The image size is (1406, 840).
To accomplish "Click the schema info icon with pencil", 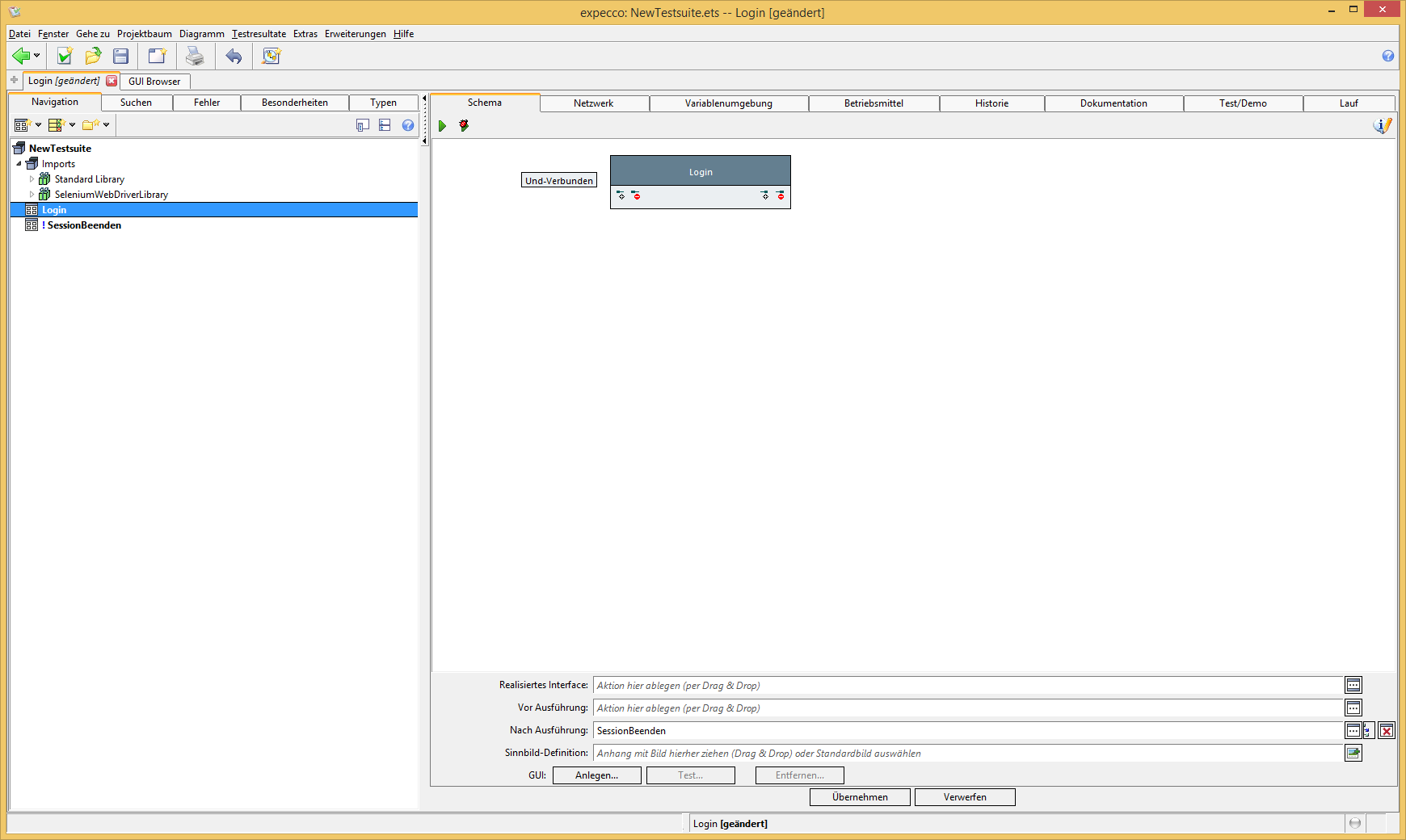I will tap(1383, 126).
